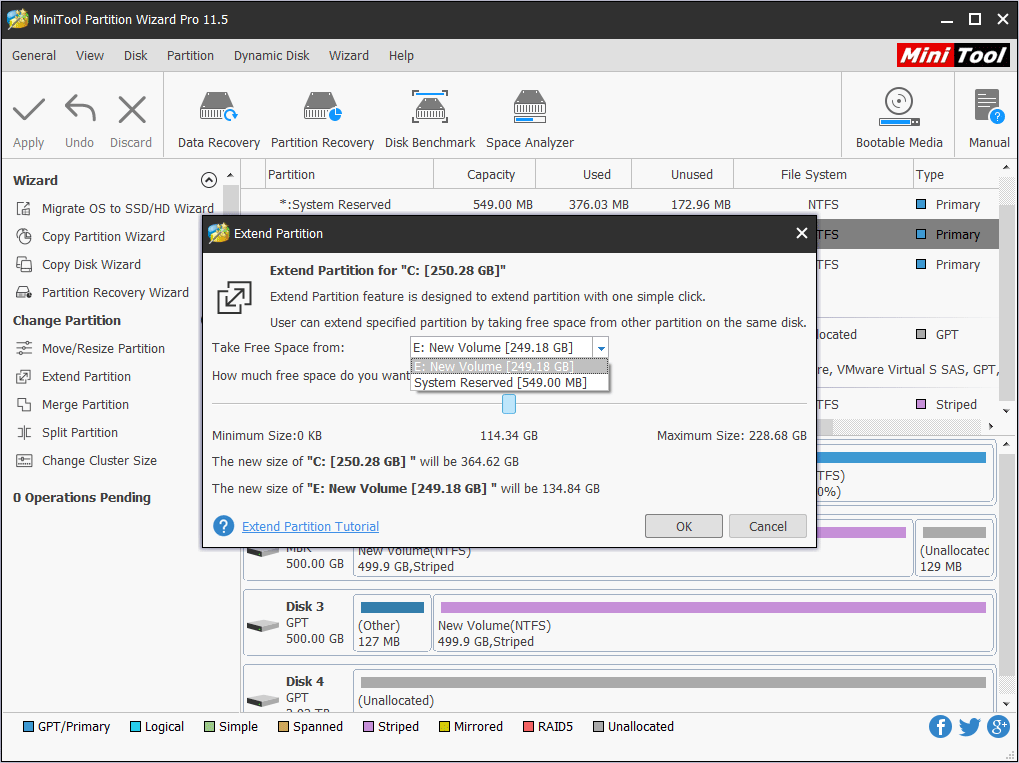Viewport: 1019px width, 763px height.
Task: Sort by the Unused column header
Action: pyautogui.click(x=682, y=175)
